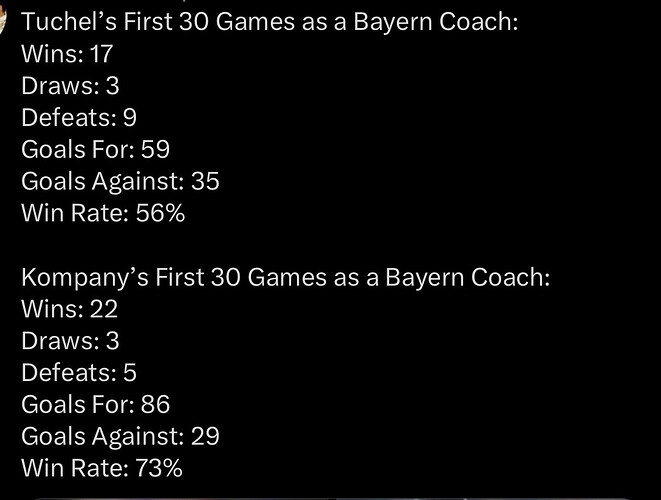Viewport: 661px width, 500px height.
Task: Click Kompany's 'Draws: 3' line
Action: (x=70, y=341)
